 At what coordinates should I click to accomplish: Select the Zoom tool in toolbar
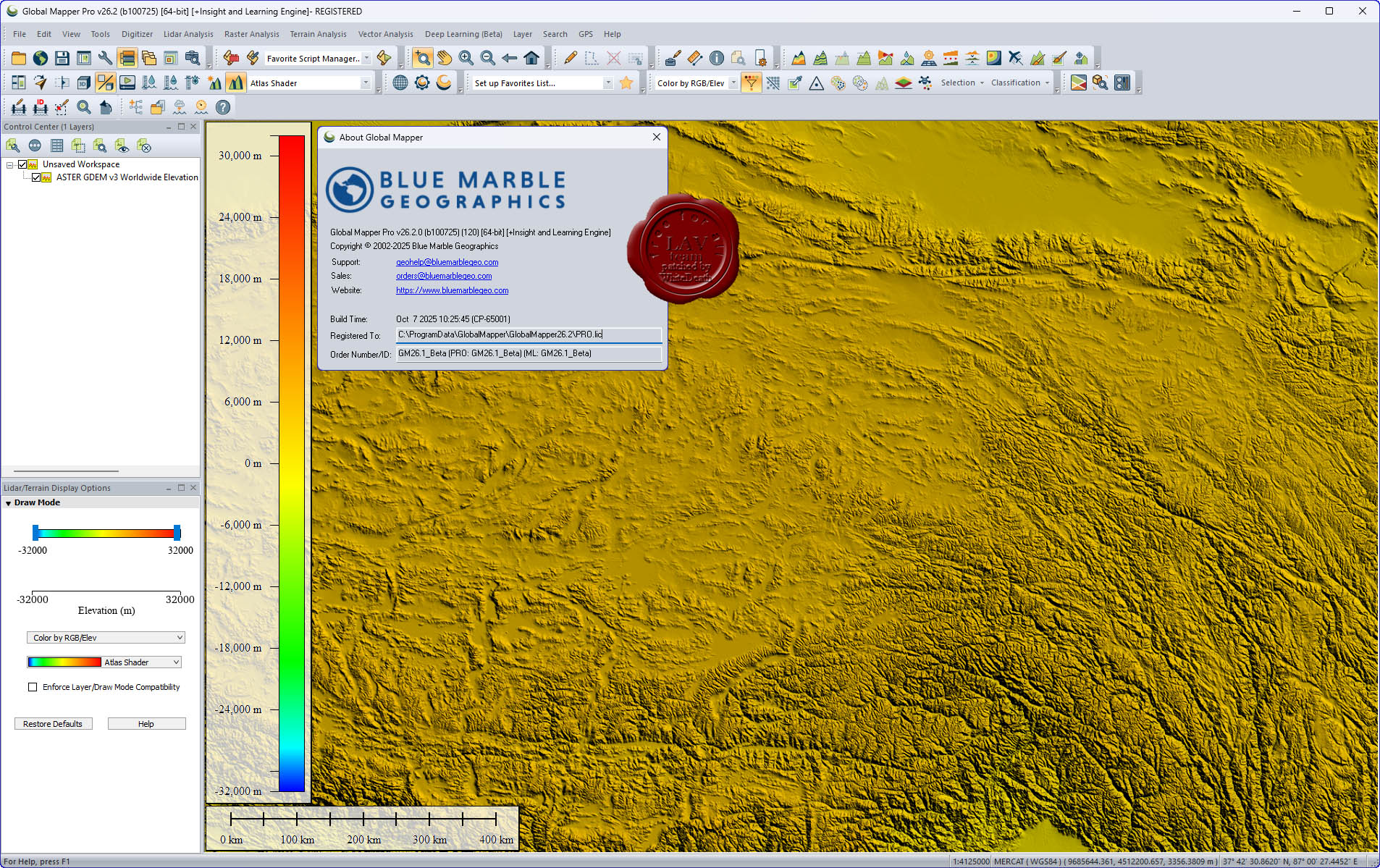point(422,59)
